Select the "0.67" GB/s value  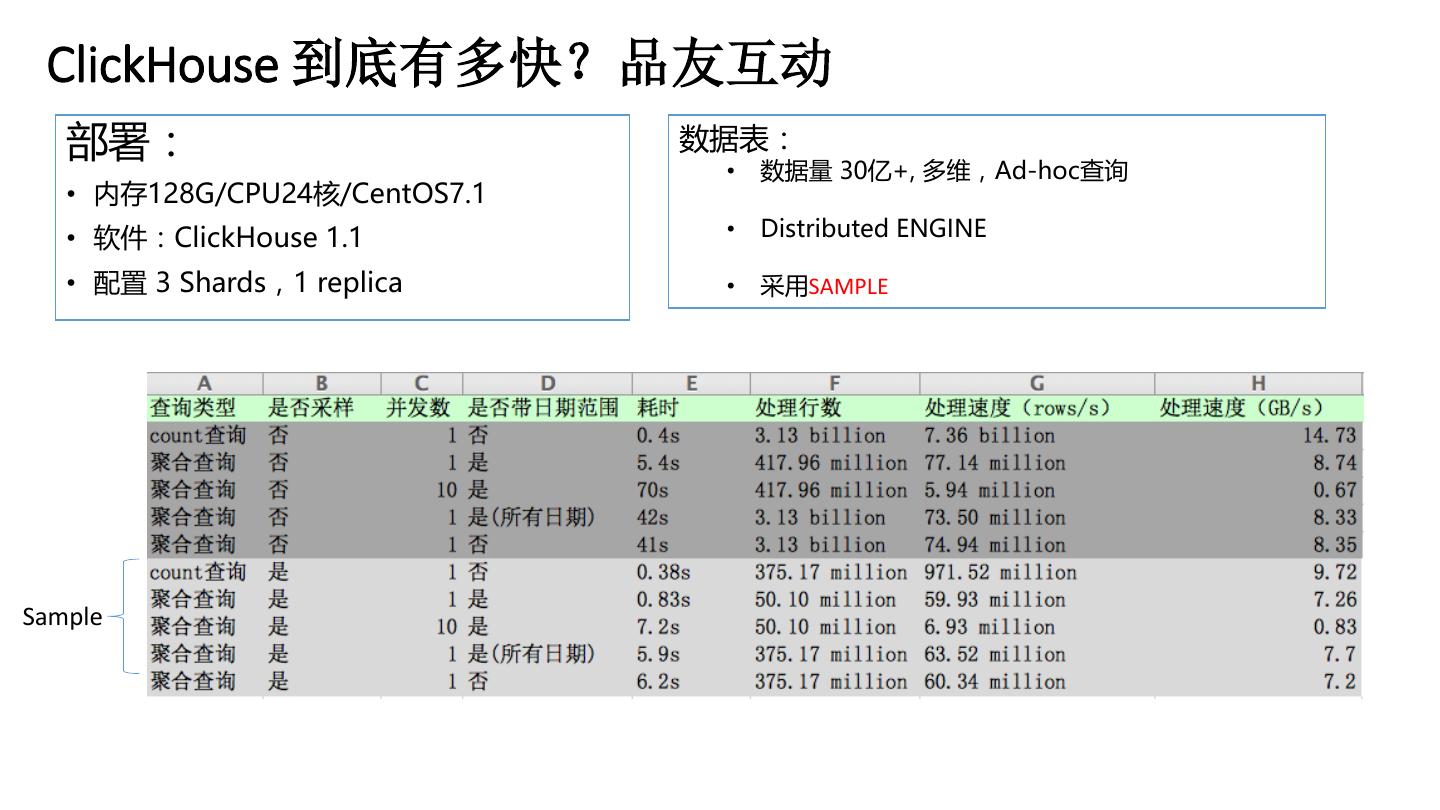click(1335, 490)
